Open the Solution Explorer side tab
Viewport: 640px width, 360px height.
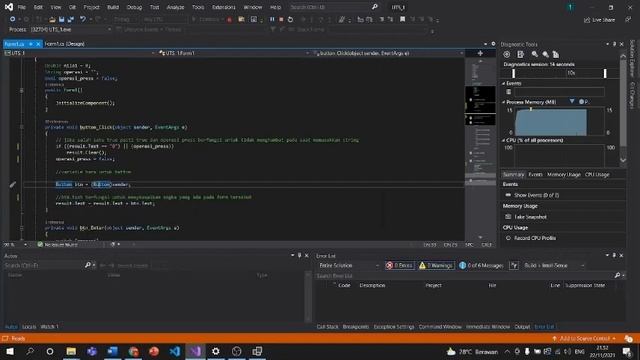pyautogui.click(x=632, y=58)
